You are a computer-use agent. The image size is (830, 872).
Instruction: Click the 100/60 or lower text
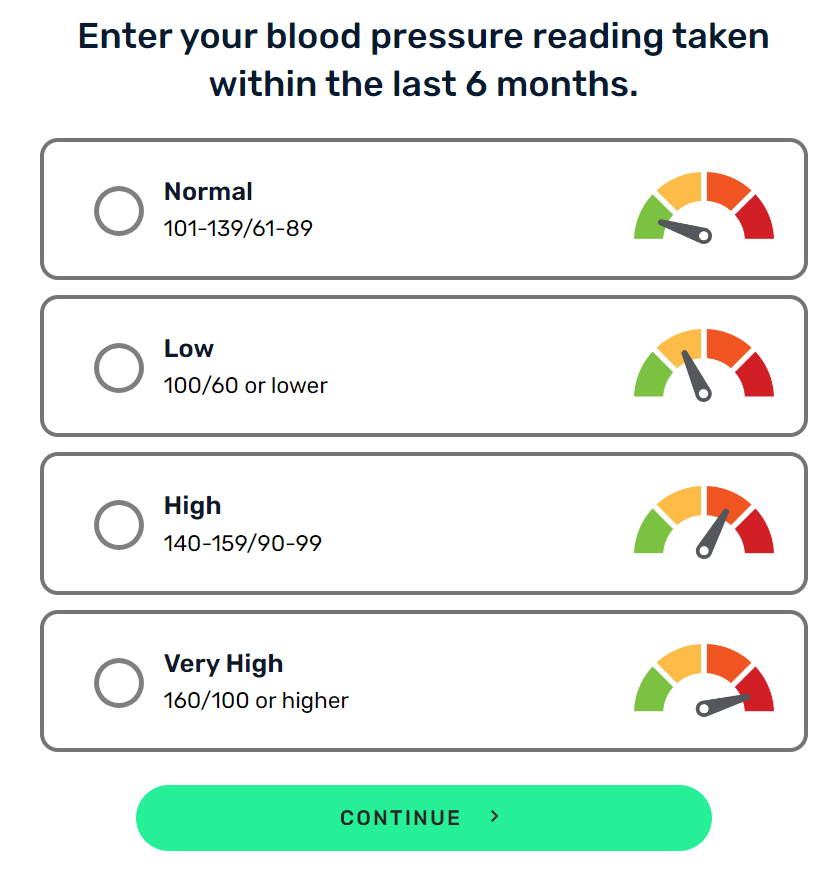245,385
